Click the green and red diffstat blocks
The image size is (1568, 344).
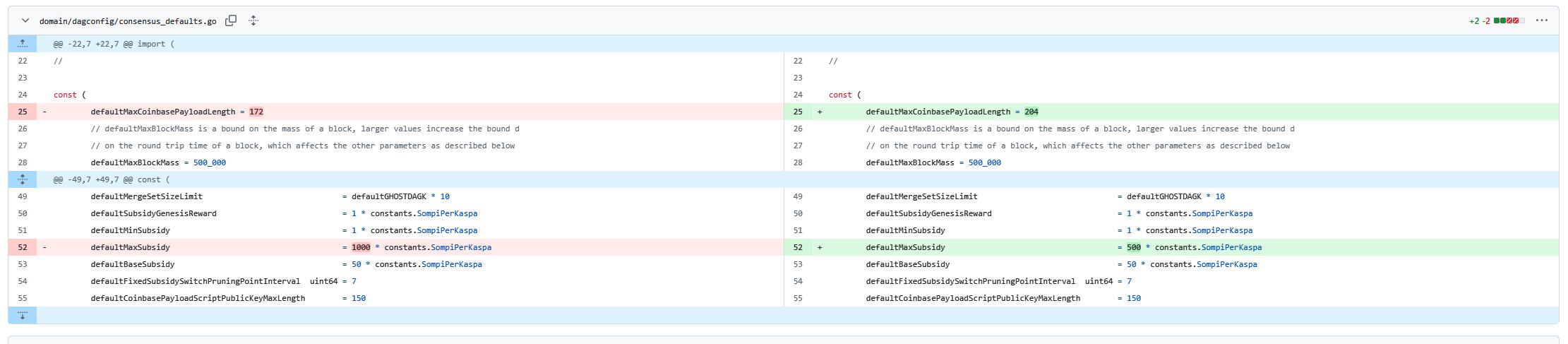[1509, 21]
